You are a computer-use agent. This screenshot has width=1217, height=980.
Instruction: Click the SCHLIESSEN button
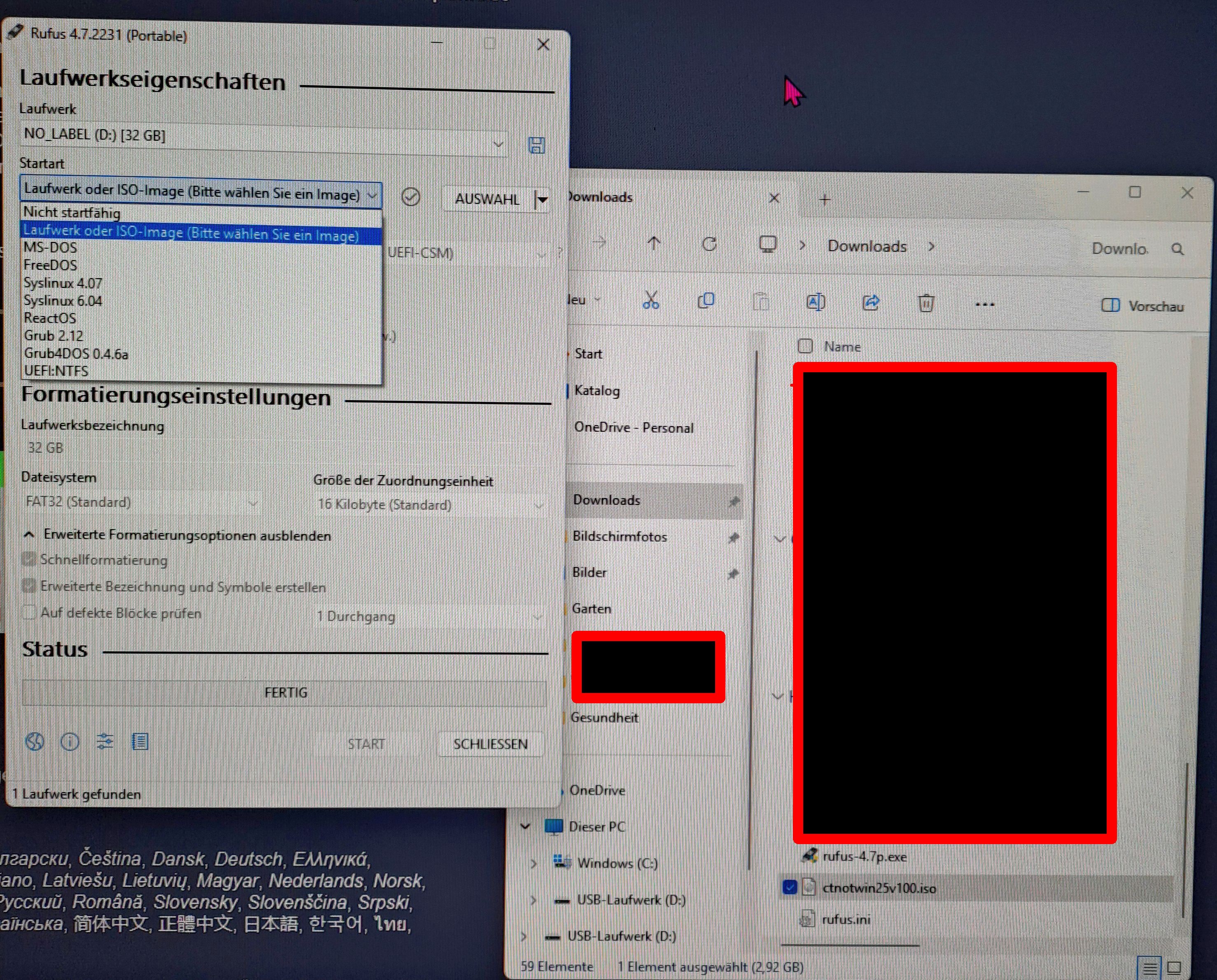pyautogui.click(x=490, y=744)
